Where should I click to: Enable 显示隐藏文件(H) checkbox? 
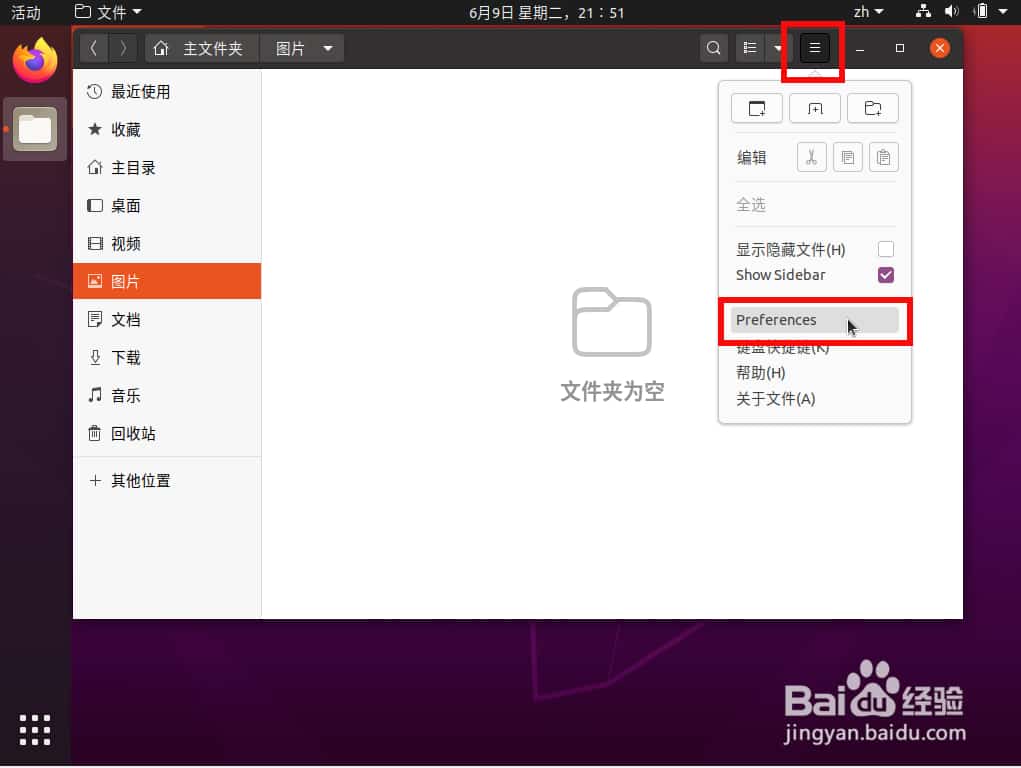885,249
